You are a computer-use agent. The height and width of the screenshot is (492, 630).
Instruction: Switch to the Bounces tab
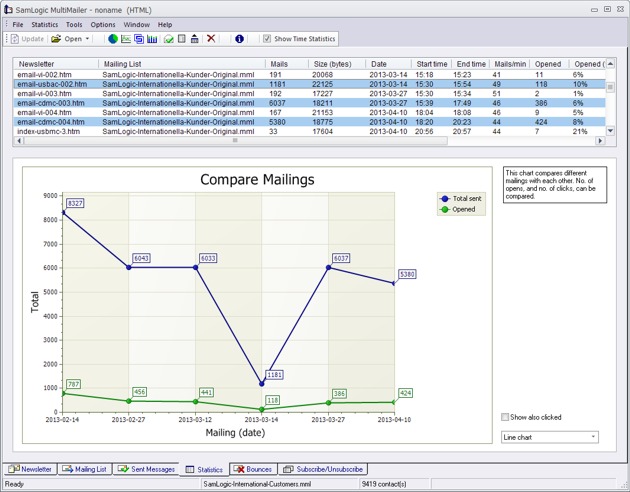coord(253,469)
